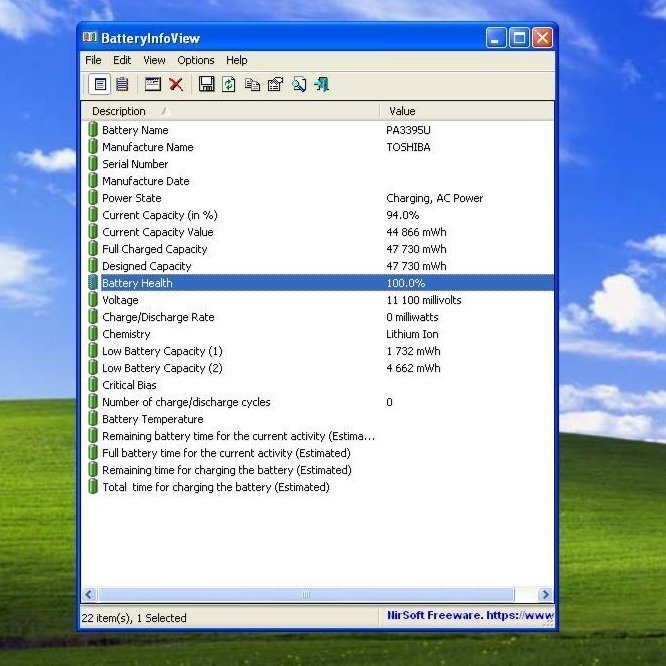666x666 pixels.
Task: Sort by the Value column header
Action: tap(466, 111)
